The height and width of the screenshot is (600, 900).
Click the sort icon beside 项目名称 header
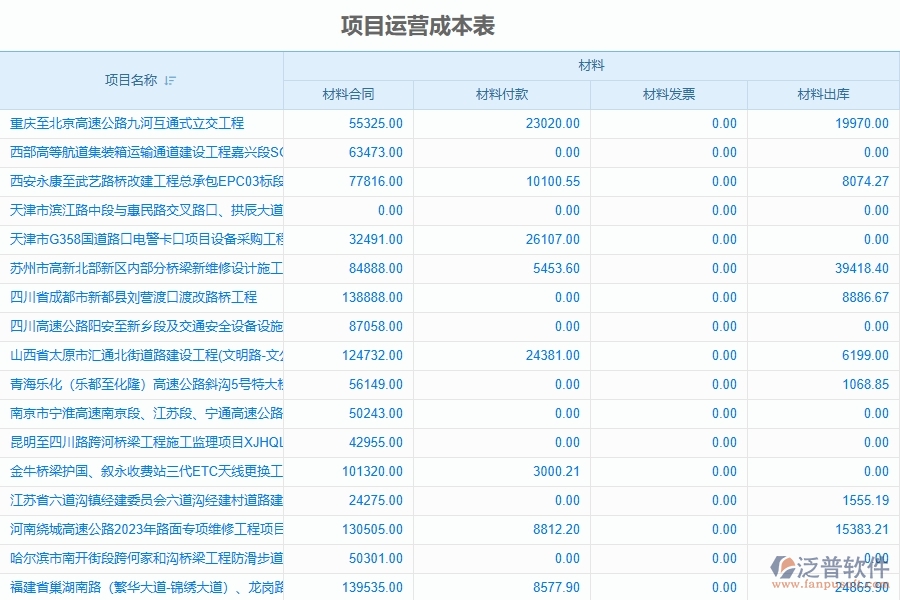(x=168, y=80)
